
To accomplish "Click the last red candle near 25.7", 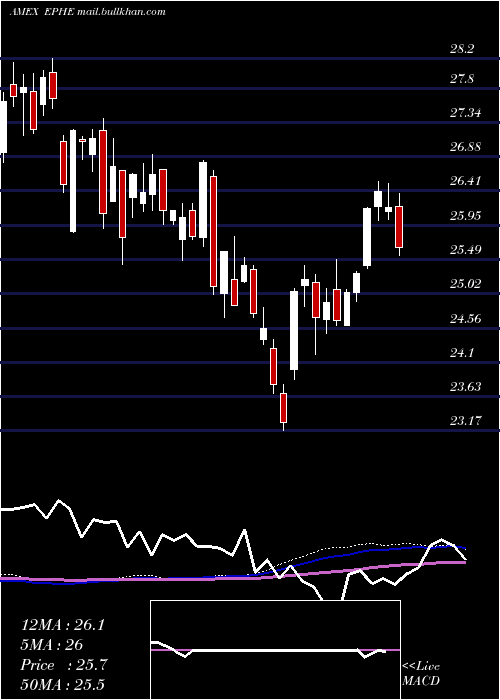I will (x=399, y=225).
